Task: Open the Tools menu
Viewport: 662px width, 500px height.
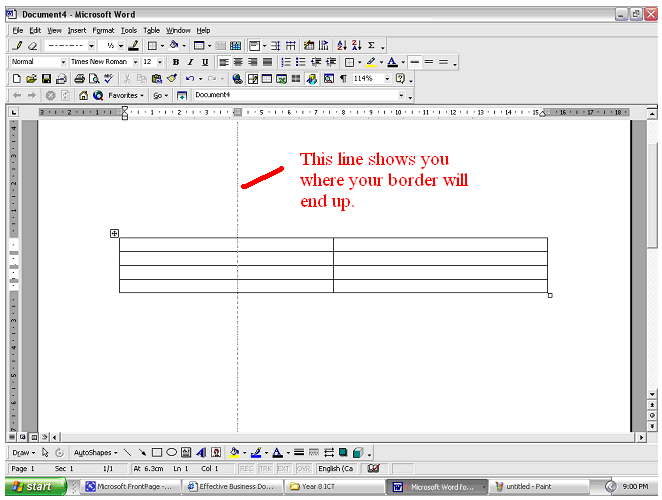Action: click(x=129, y=30)
